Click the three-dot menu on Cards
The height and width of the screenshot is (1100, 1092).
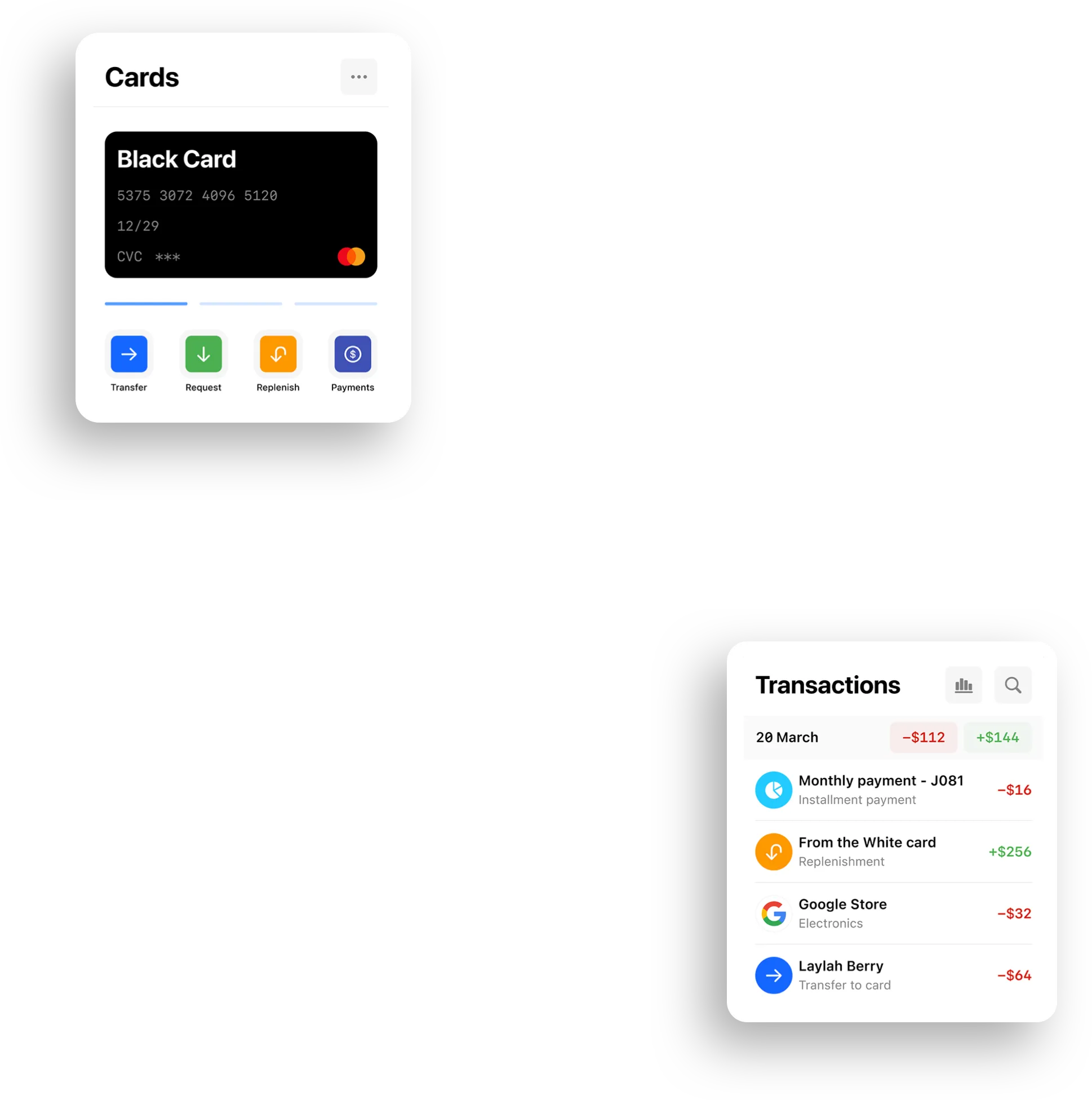click(359, 77)
